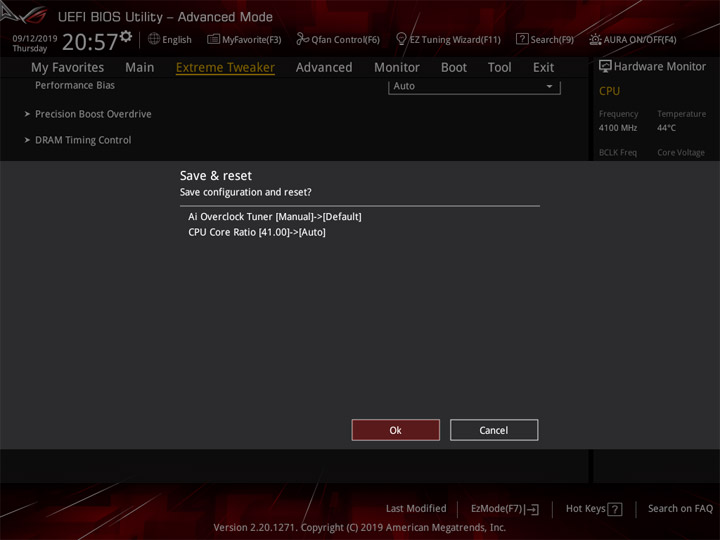Viewport: 720px width, 540px height.
Task: Click the Save & reset dialog title
Action: [x=216, y=176]
